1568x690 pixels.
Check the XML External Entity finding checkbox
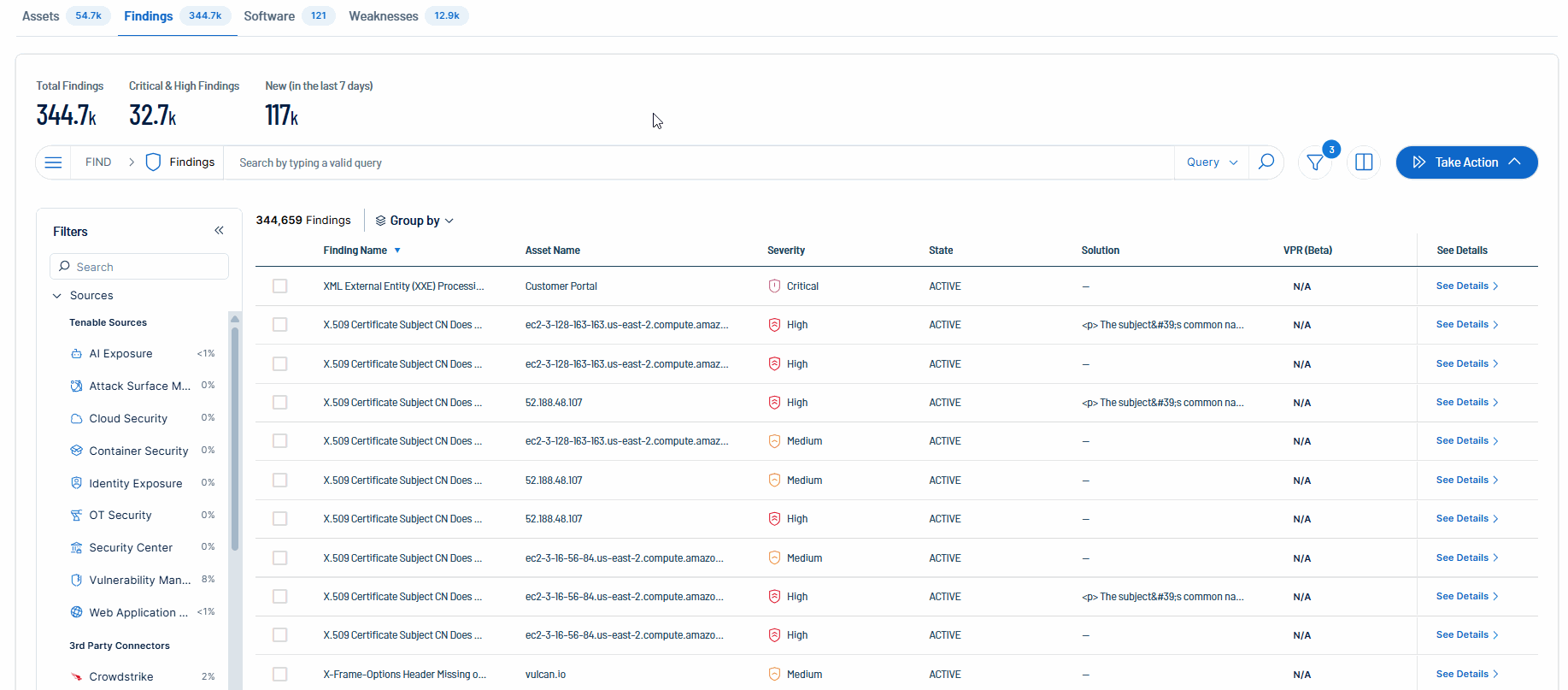tap(279, 286)
